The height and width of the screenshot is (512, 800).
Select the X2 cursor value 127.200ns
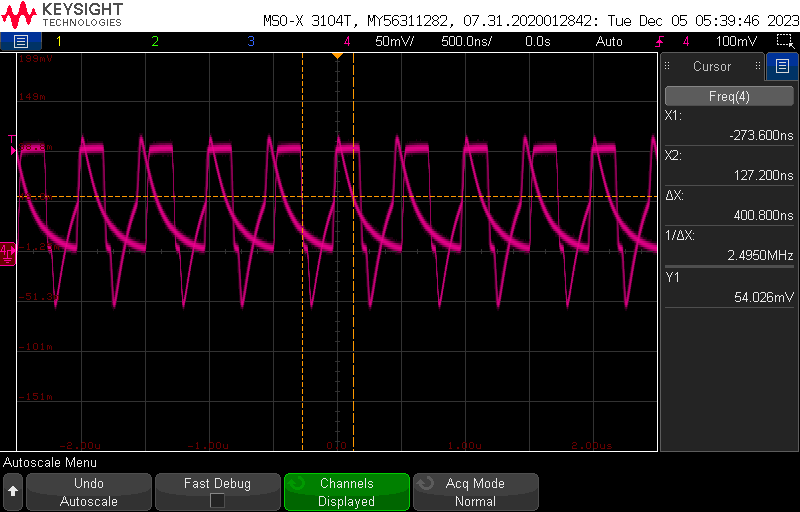755,175
